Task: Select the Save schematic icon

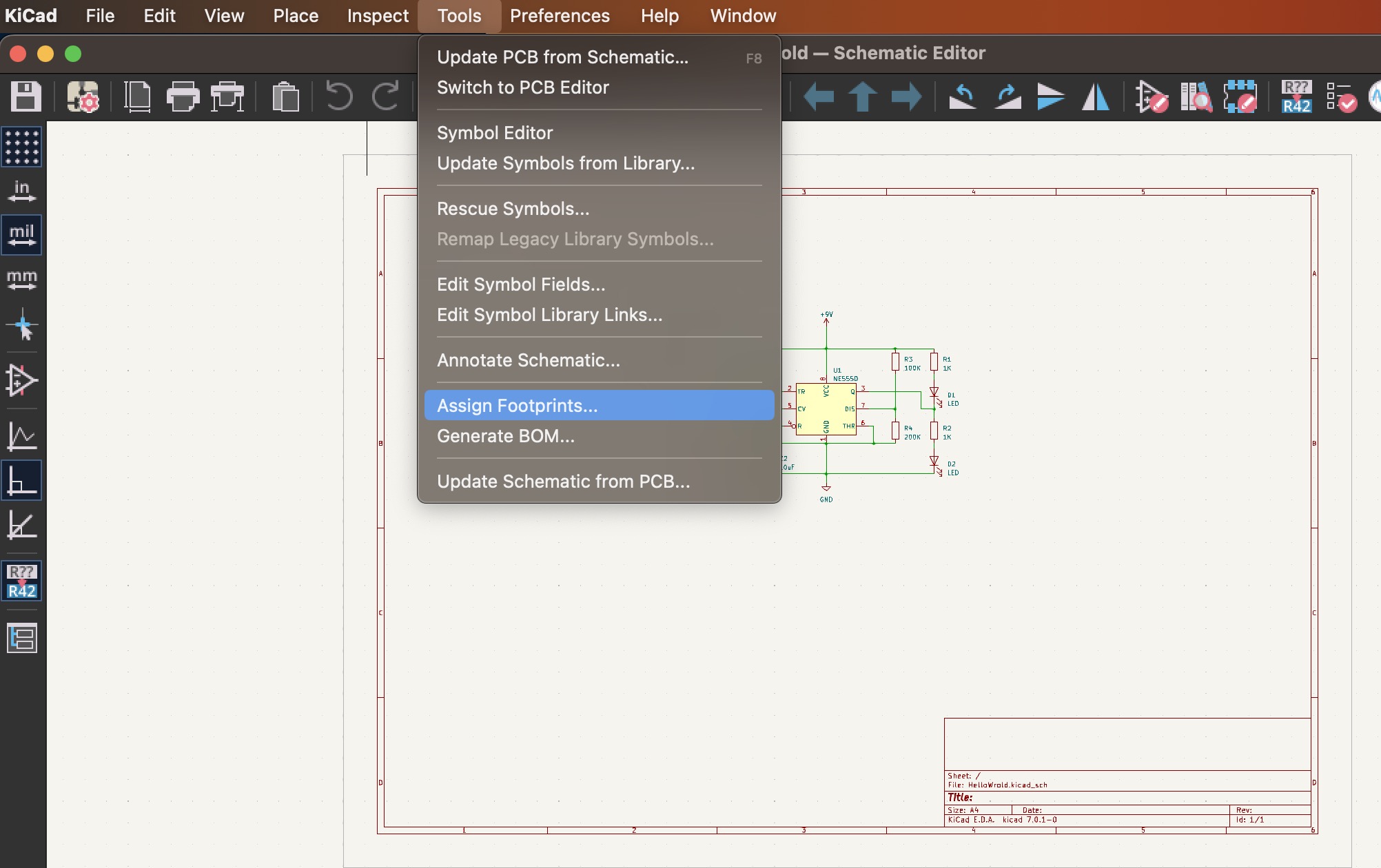Action: 25,95
